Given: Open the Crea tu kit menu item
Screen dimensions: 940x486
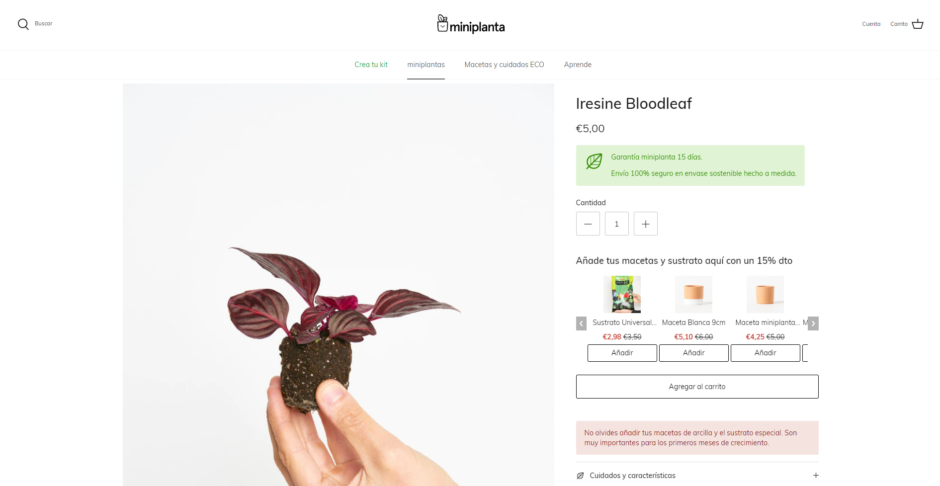Looking at the screenshot, I should coord(371,65).
